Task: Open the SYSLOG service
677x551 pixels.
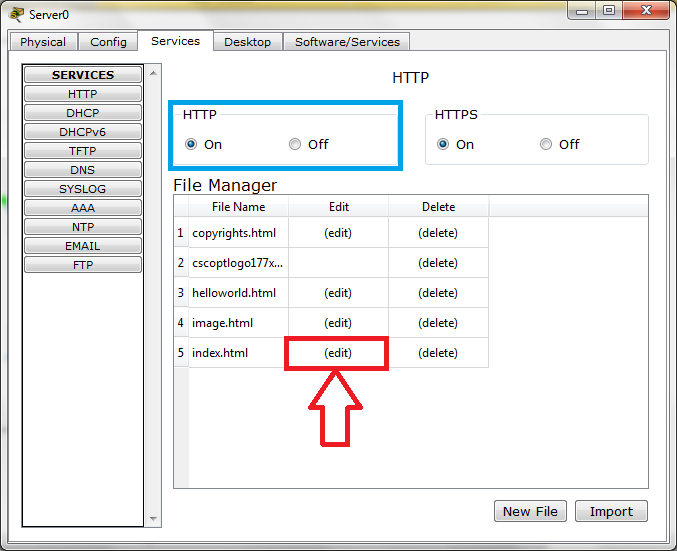Action: 83,189
